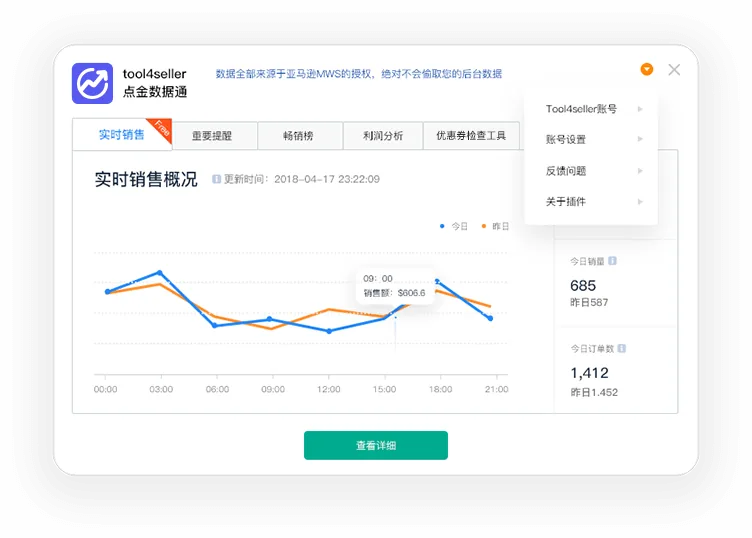Expand 账号设置 submenu arrow

tap(640, 139)
